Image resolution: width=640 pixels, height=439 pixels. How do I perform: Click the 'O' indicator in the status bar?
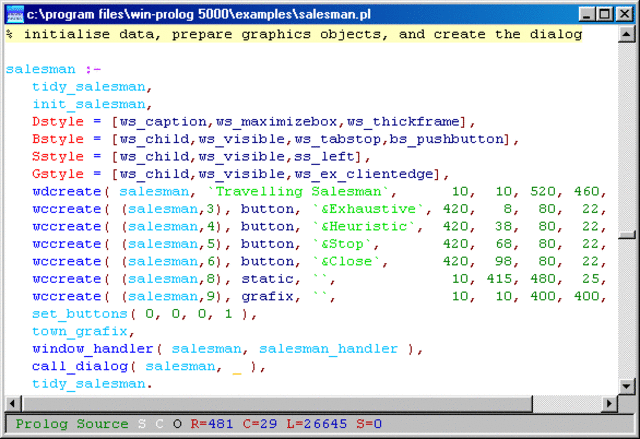coord(177,424)
